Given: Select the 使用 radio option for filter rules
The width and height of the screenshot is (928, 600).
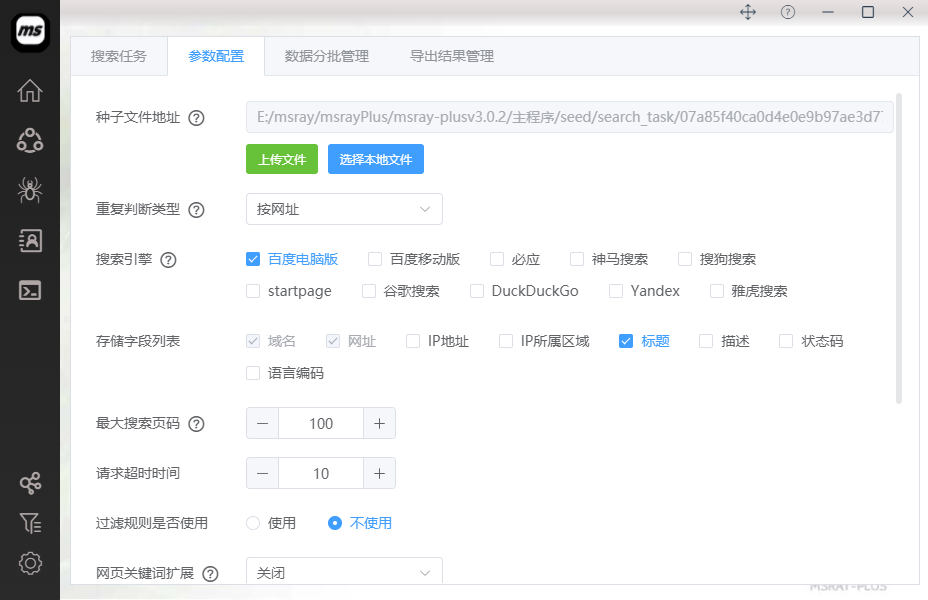Looking at the screenshot, I should (253, 523).
